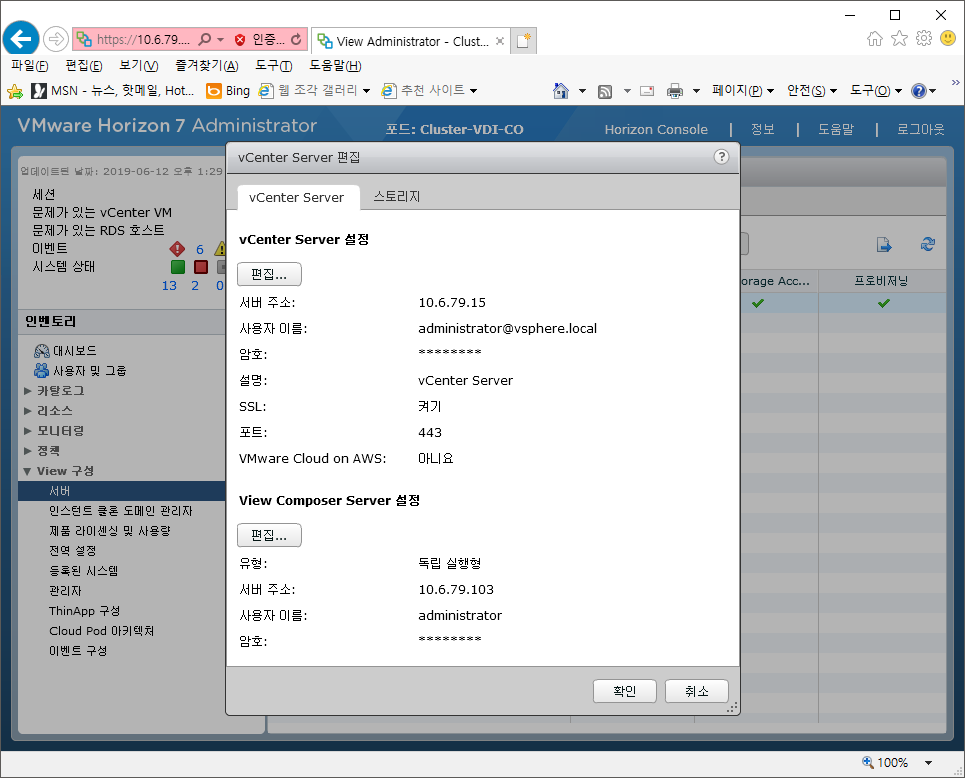The width and height of the screenshot is (965, 778).
Task: Select 인스턴트 클론 도메인 관리자
Action: (x=121, y=511)
